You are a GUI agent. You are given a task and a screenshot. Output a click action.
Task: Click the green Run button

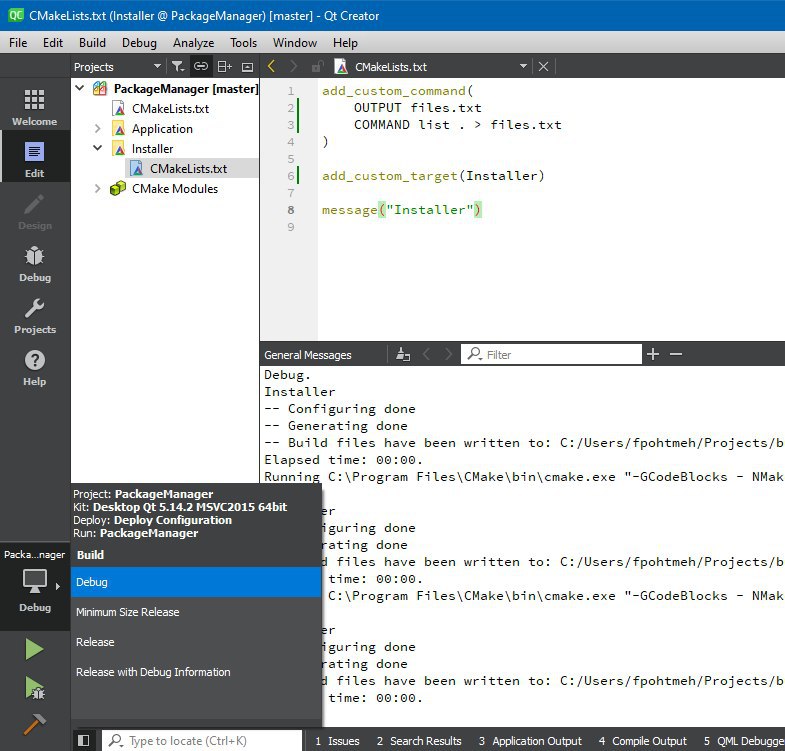35,649
